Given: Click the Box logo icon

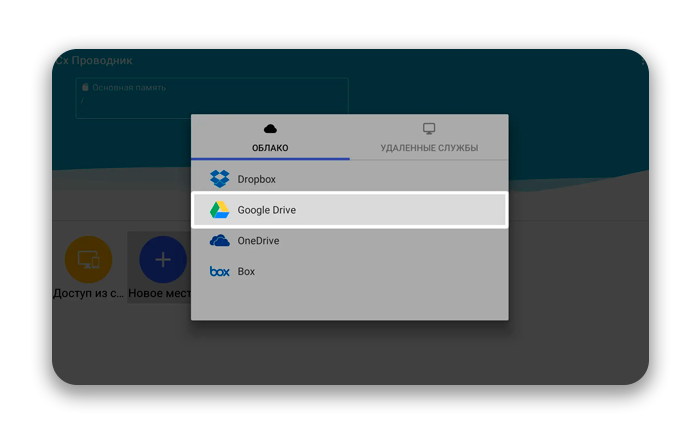Looking at the screenshot, I should click(x=219, y=271).
